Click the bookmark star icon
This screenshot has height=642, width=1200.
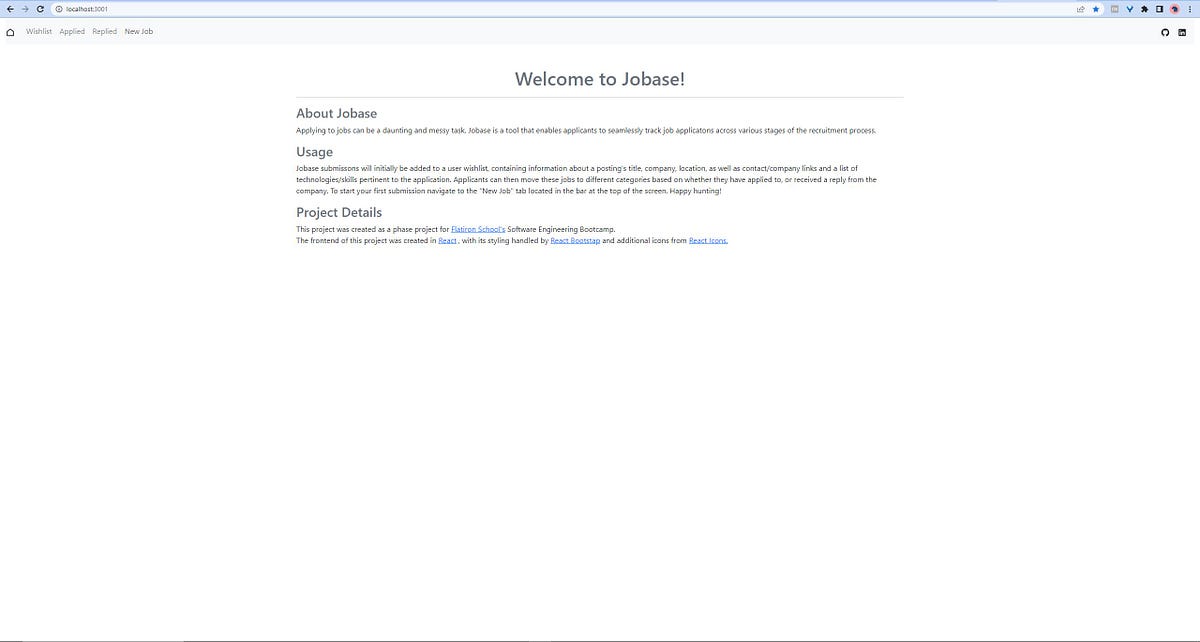coord(1096,8)
